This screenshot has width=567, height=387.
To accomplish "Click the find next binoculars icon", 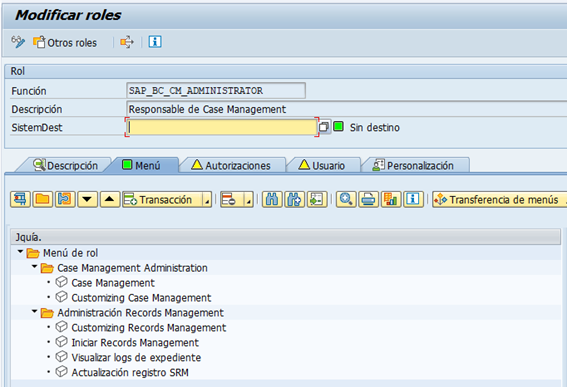I will 294,199.
